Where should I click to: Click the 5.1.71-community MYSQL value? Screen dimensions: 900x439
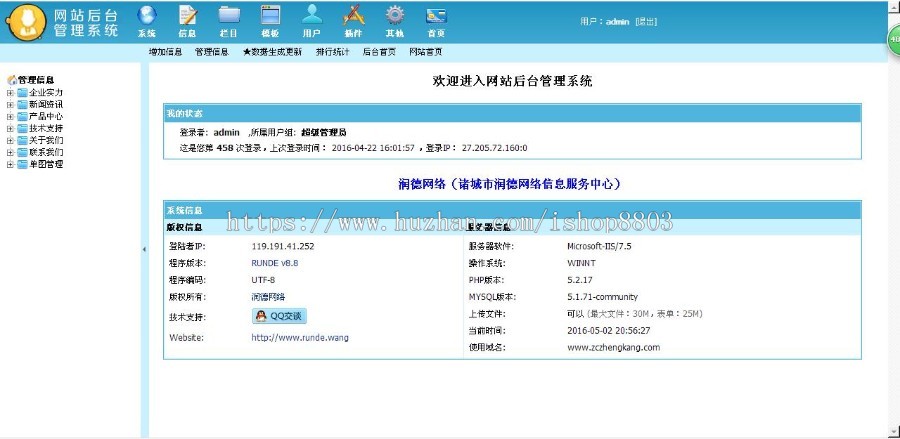[x=602, y=297]
